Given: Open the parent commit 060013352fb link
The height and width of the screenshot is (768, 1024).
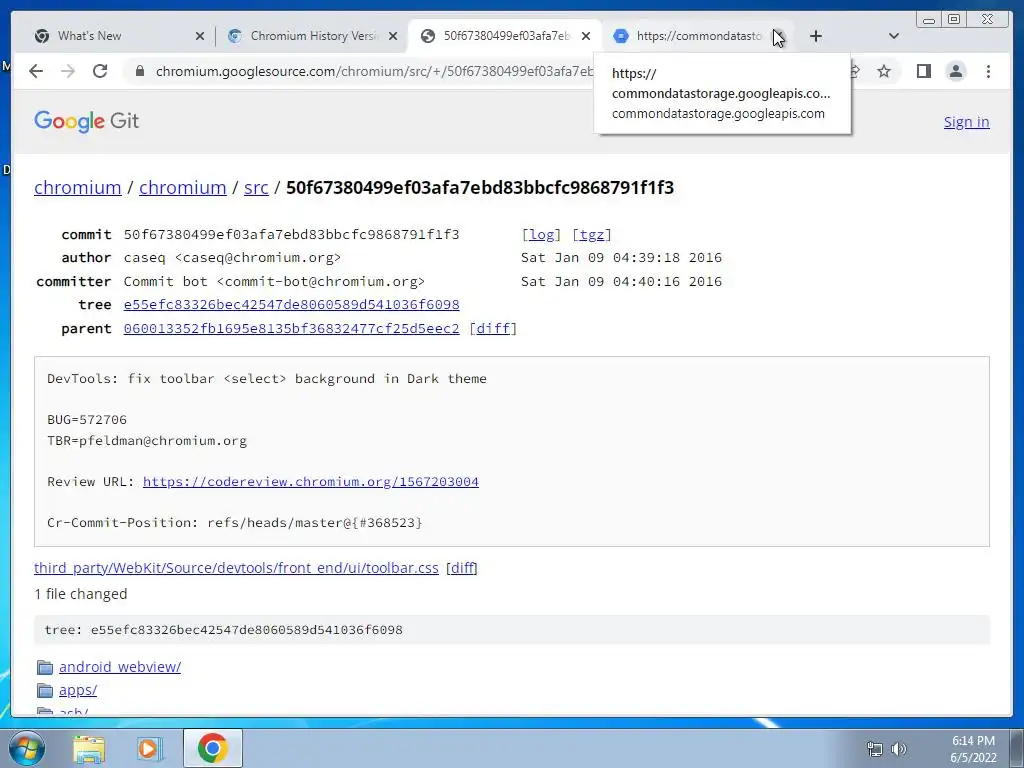Looking at the screenshot, I should [x=291, y=328].
